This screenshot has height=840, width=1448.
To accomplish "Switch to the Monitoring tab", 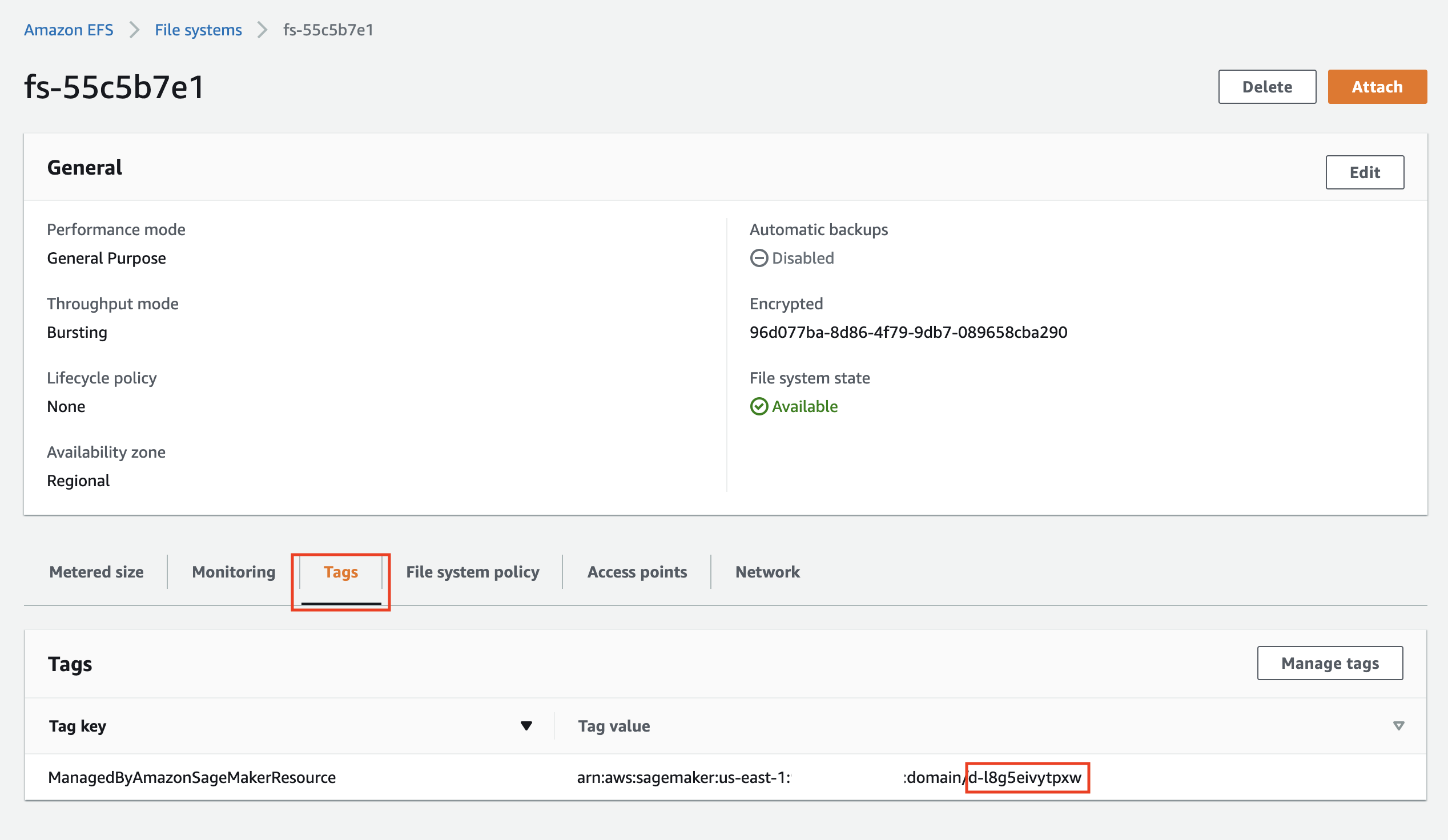I will coord(234,572).
